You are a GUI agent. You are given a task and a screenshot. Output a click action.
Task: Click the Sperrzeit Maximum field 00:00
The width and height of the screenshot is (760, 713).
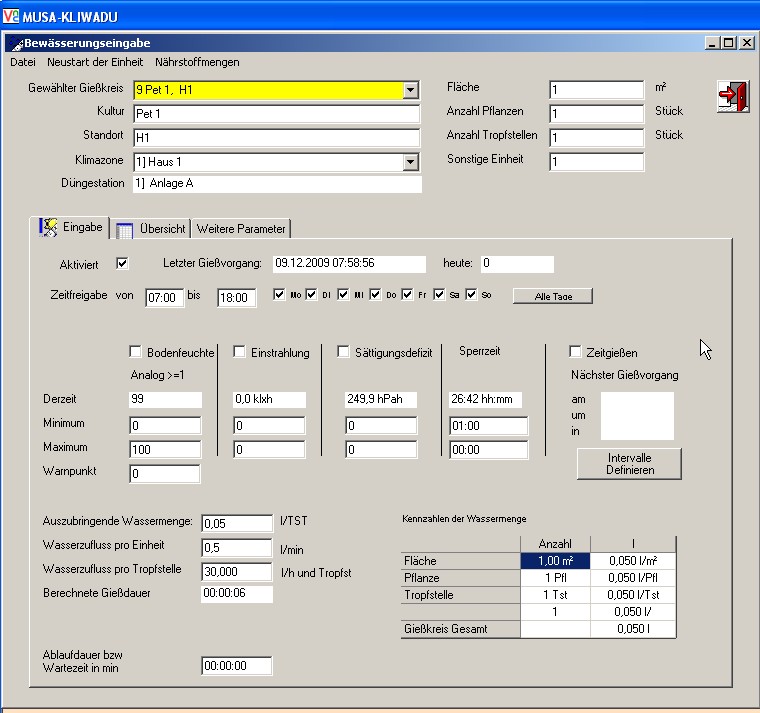tap(489, 450)
